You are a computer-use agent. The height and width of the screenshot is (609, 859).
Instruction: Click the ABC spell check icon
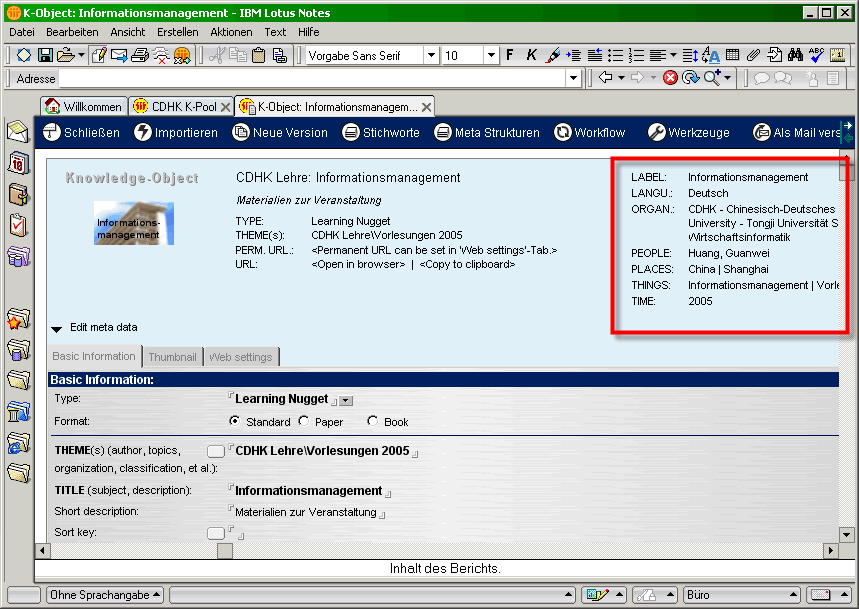[x=816, y=55]
